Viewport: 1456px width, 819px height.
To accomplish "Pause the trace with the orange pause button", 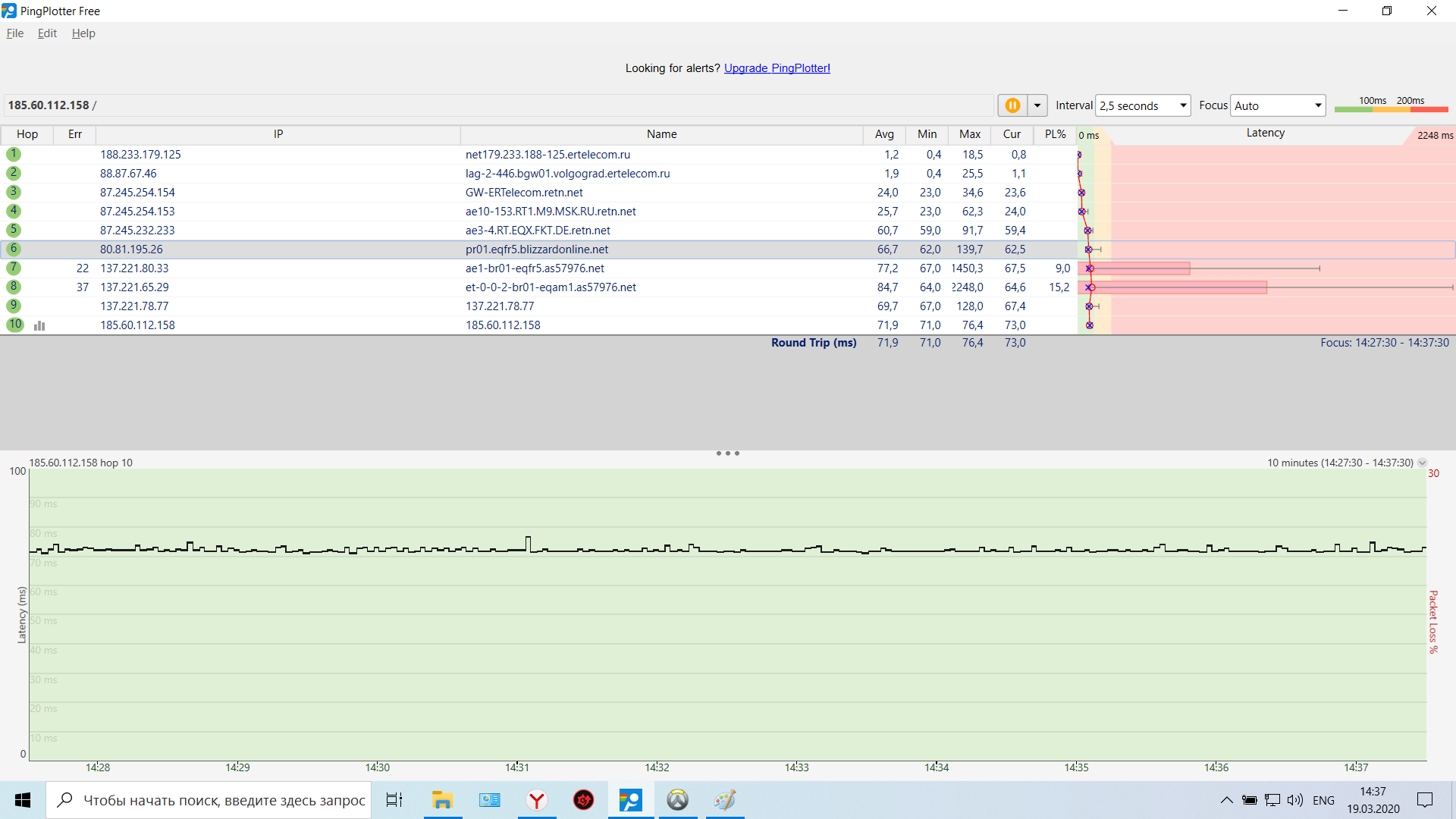I will tap(1012, 105).
